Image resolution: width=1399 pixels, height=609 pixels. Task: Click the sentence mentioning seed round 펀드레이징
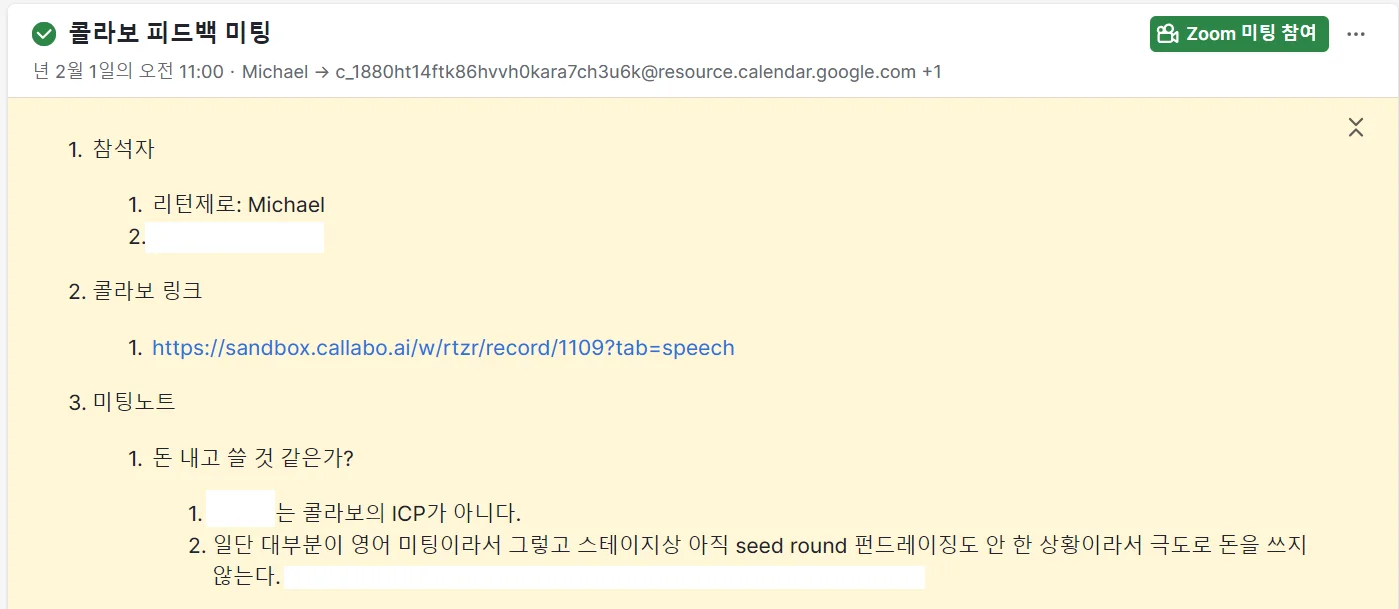tap(760, 546)
